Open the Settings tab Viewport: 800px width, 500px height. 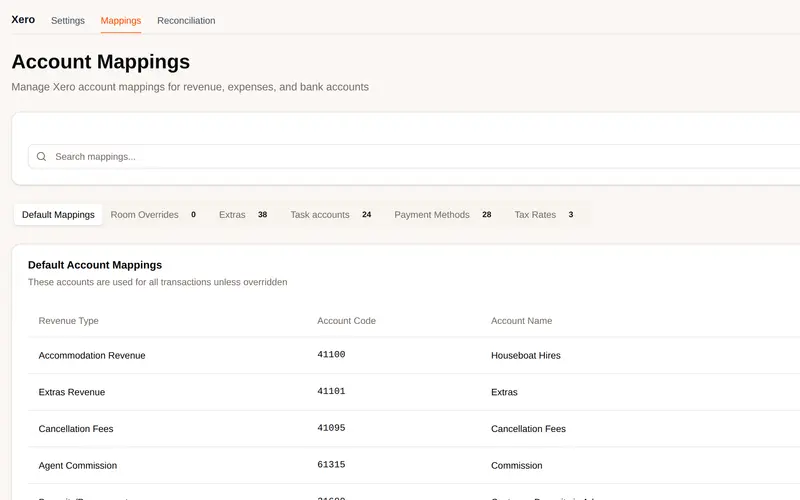point(68,21)
